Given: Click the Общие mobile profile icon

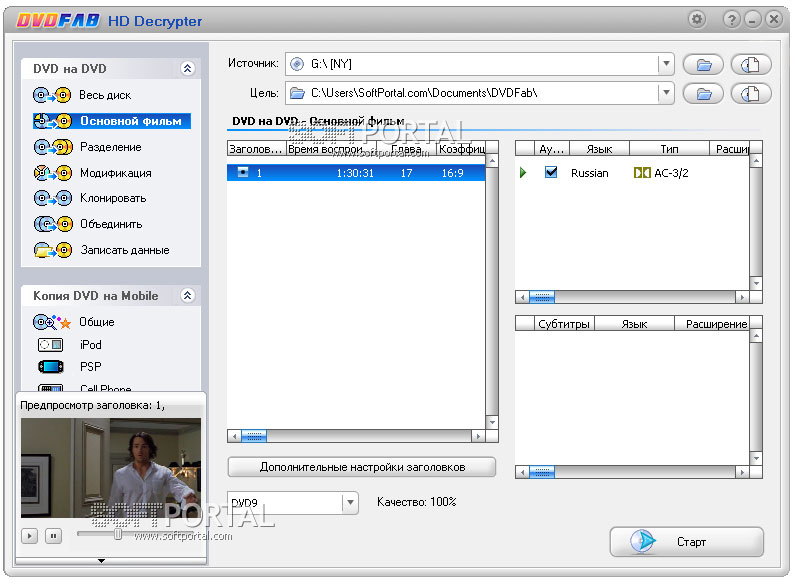Looking at the screenshot, I should (x=51, y=322).
